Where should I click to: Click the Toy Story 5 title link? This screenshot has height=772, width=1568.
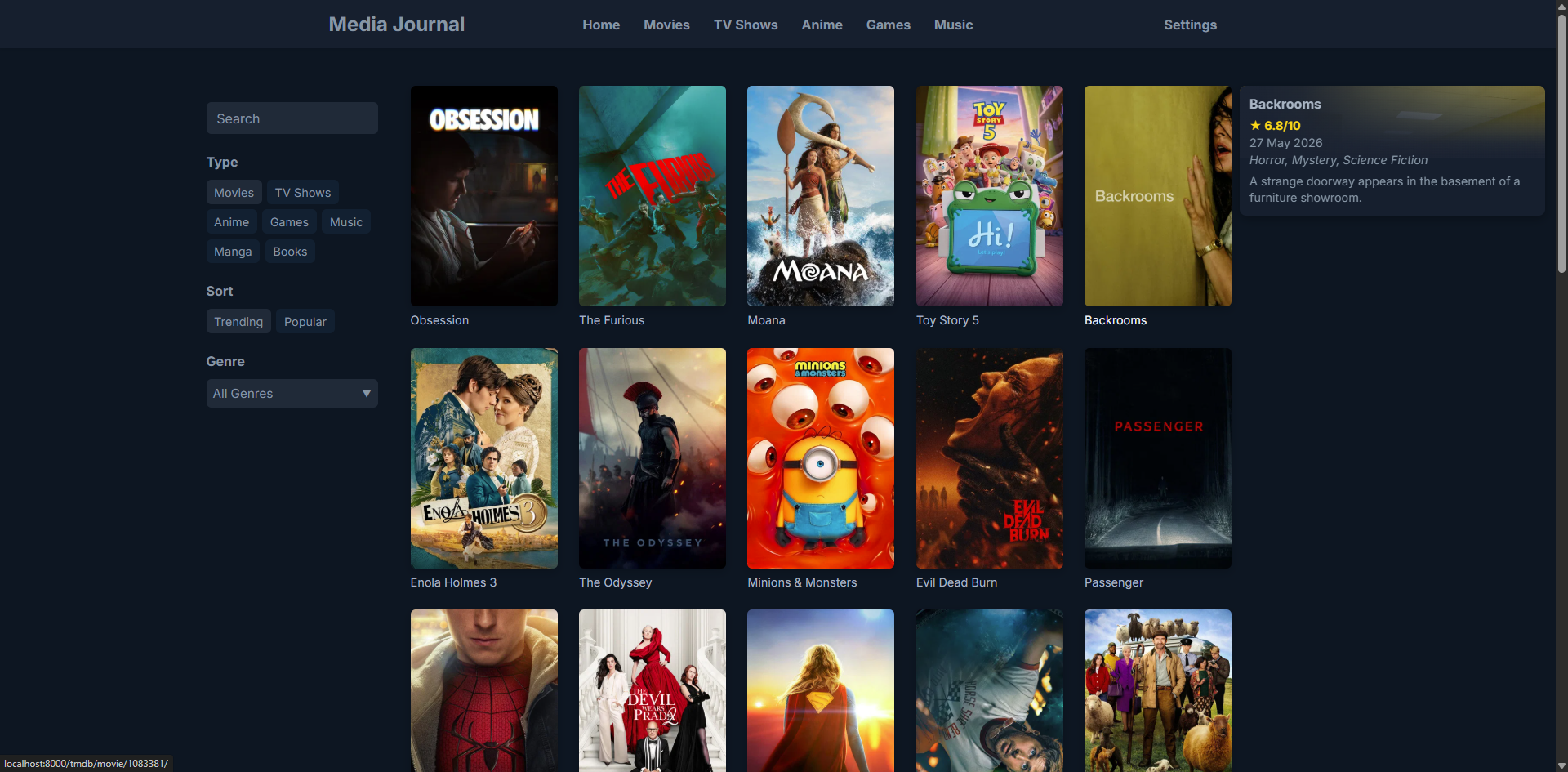click(x=947, y=320)
